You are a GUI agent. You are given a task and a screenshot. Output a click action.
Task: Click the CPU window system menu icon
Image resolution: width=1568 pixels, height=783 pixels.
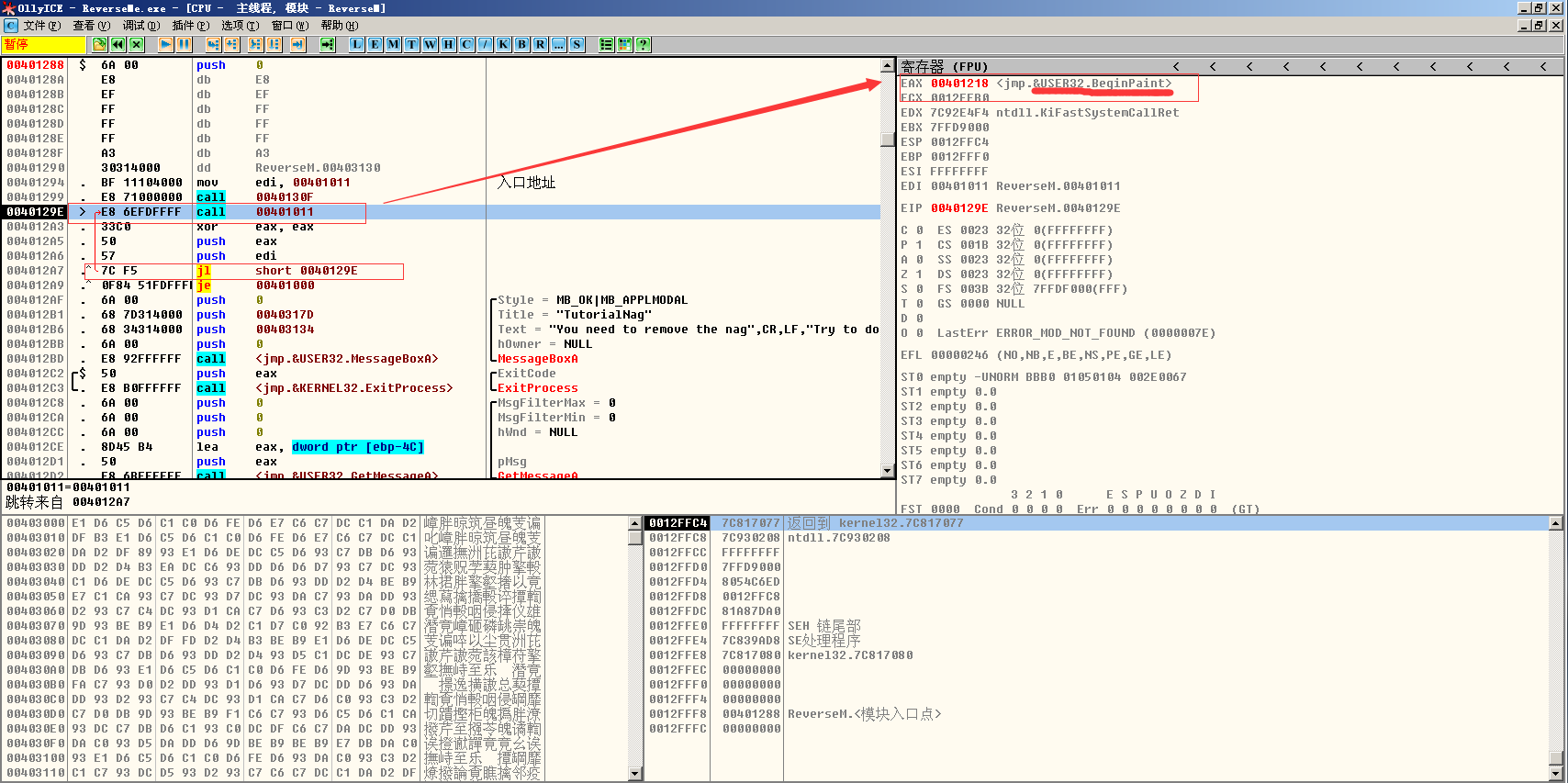point(10,26)
